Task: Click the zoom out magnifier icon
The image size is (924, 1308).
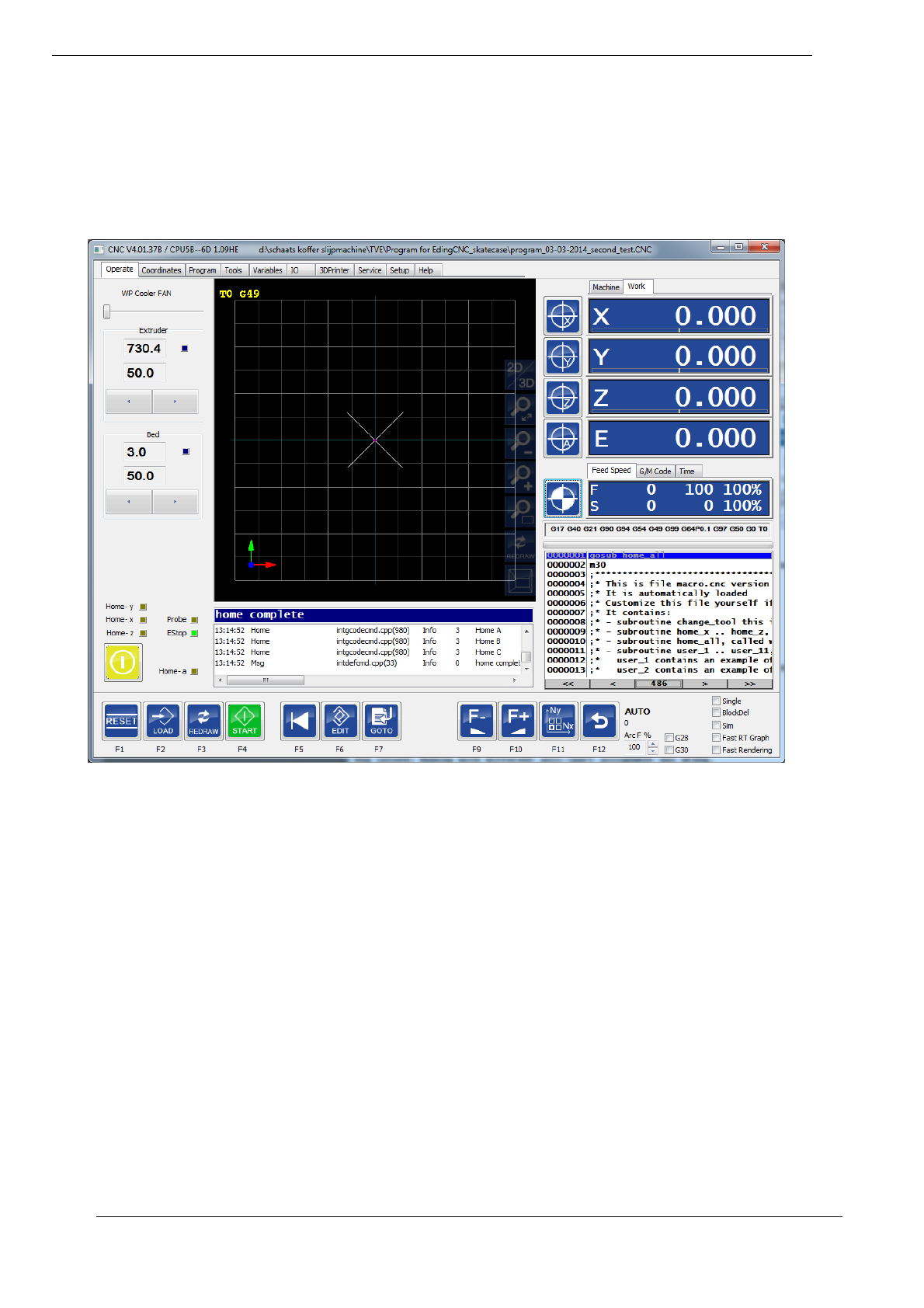Action: coord(520,443)
